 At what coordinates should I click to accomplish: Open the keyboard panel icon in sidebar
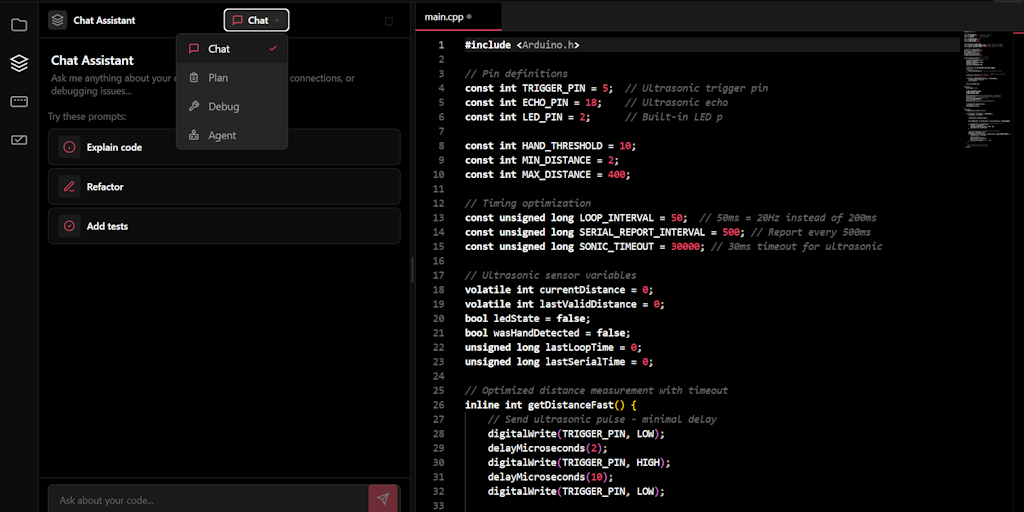point(19,101)
